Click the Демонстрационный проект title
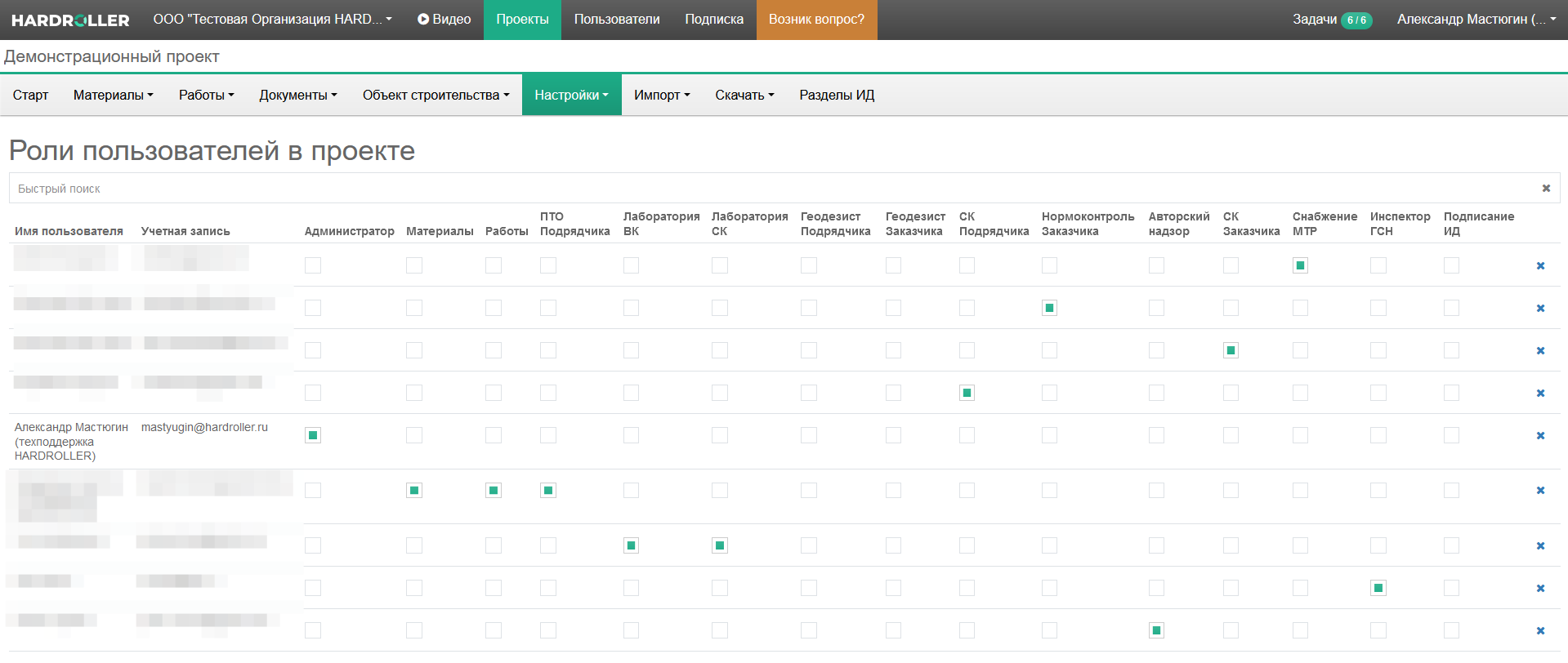The height and width of the screenshot is (663, 1568). 112,56
